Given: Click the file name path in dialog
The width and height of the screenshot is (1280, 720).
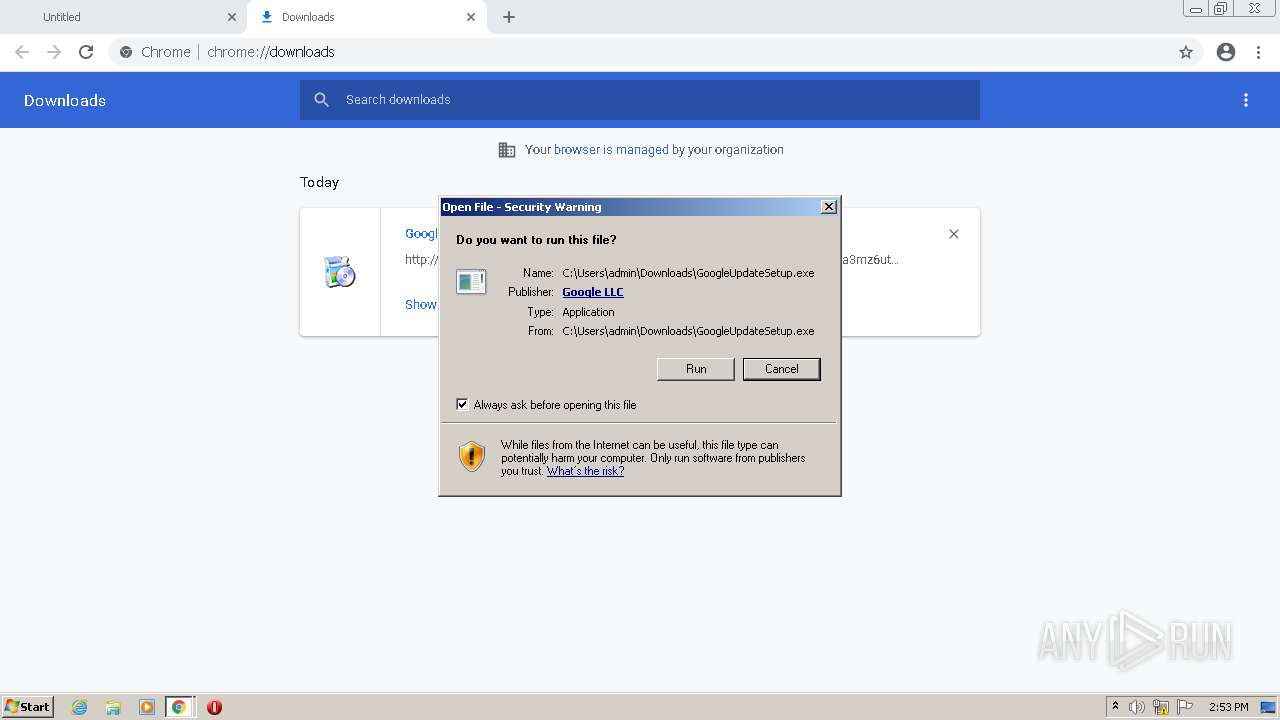Looking at the screenshot, I should pos(688,273).
